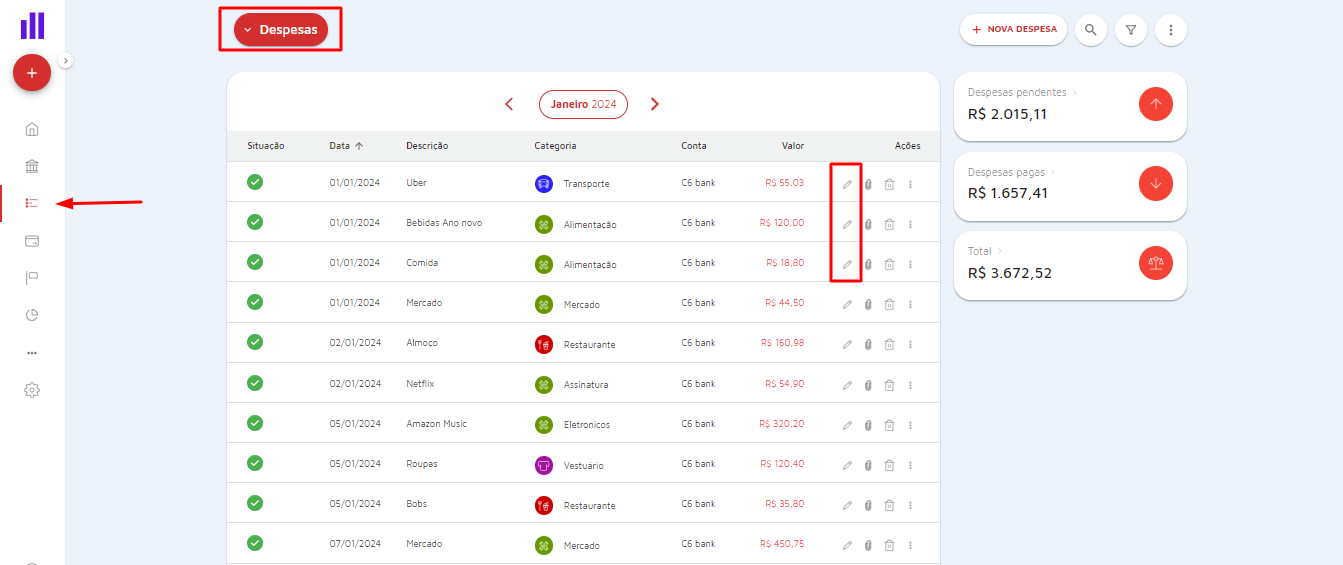Open the search magnifier button
The image size is (1343, 565).
coord(1091,30)
